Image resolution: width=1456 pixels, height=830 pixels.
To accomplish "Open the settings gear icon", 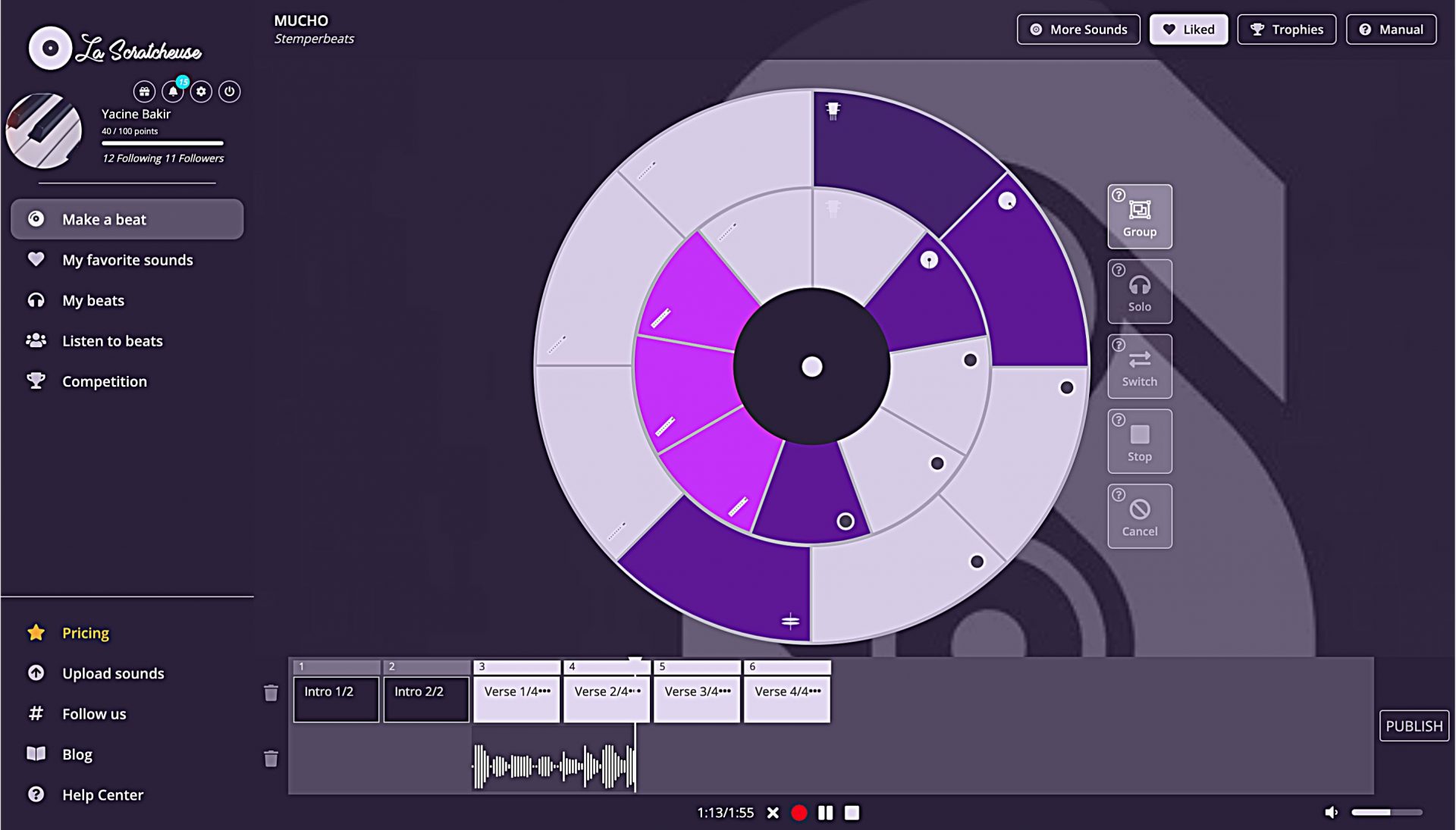I will pos(201,91).
